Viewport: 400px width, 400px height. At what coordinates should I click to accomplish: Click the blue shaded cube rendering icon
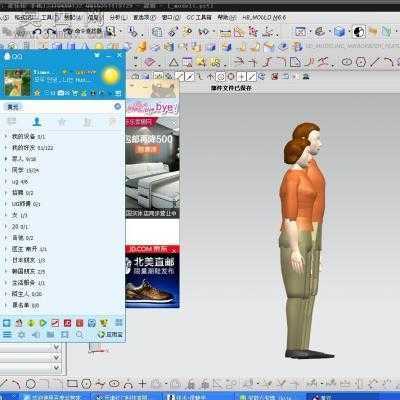click(x=339, y=32)
